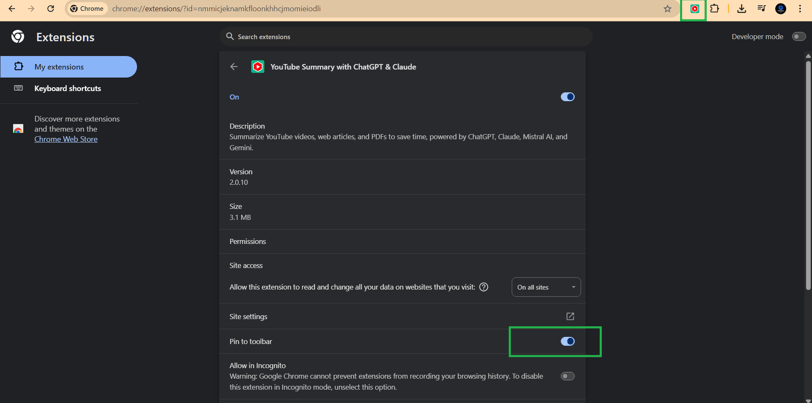812x403 pixels.
Task: Click the Pin to toolbar label
Action: (251, 341)
